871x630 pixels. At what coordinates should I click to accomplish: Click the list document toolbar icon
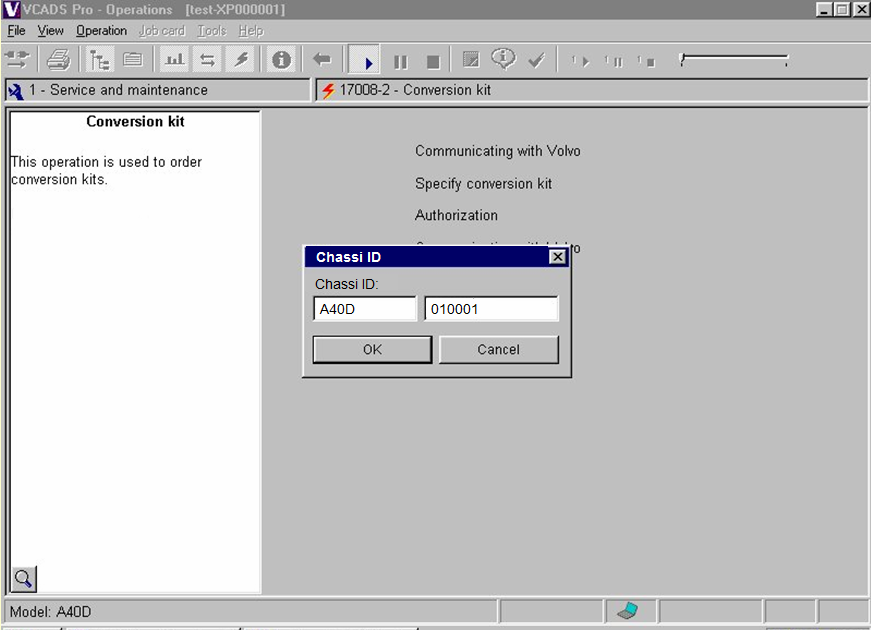[x=133, y=59]
